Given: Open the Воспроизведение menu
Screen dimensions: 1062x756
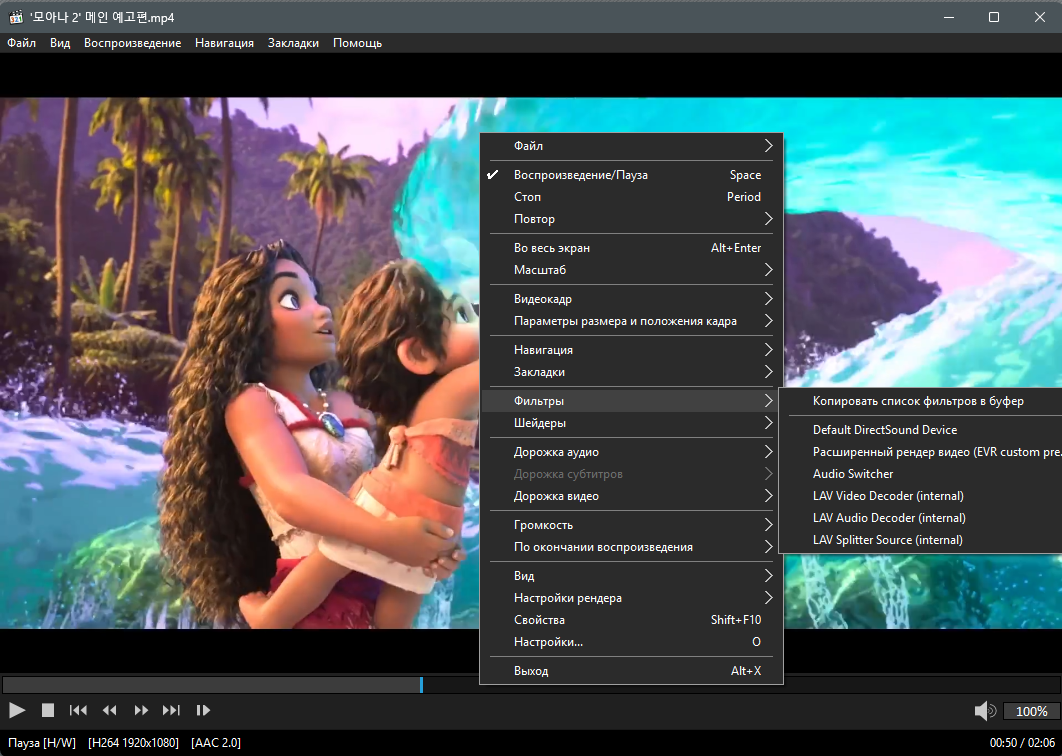Looking at the screenshot, I should click(133, 43).
